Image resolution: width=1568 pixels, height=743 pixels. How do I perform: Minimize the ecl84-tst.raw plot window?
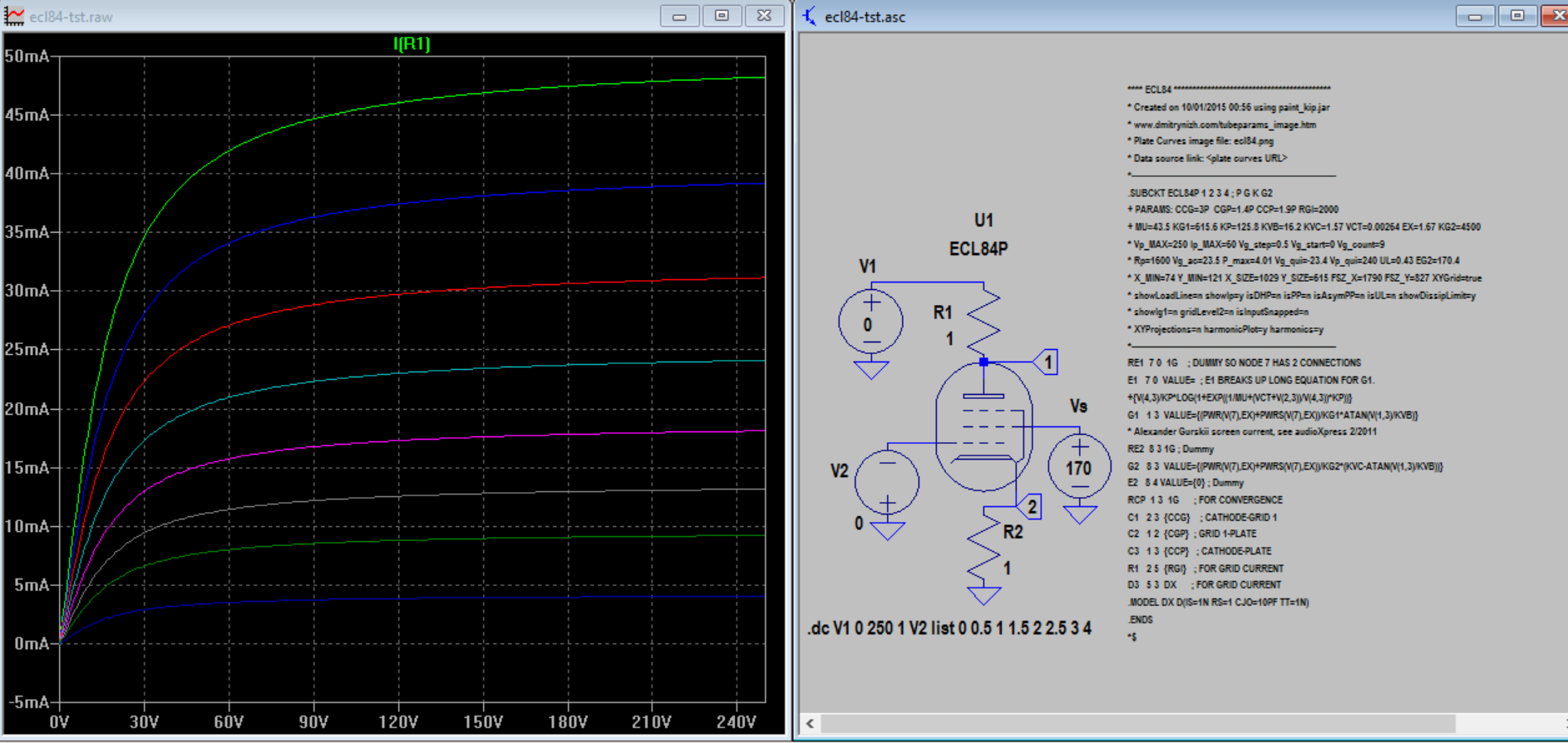[x=679, y=16]
